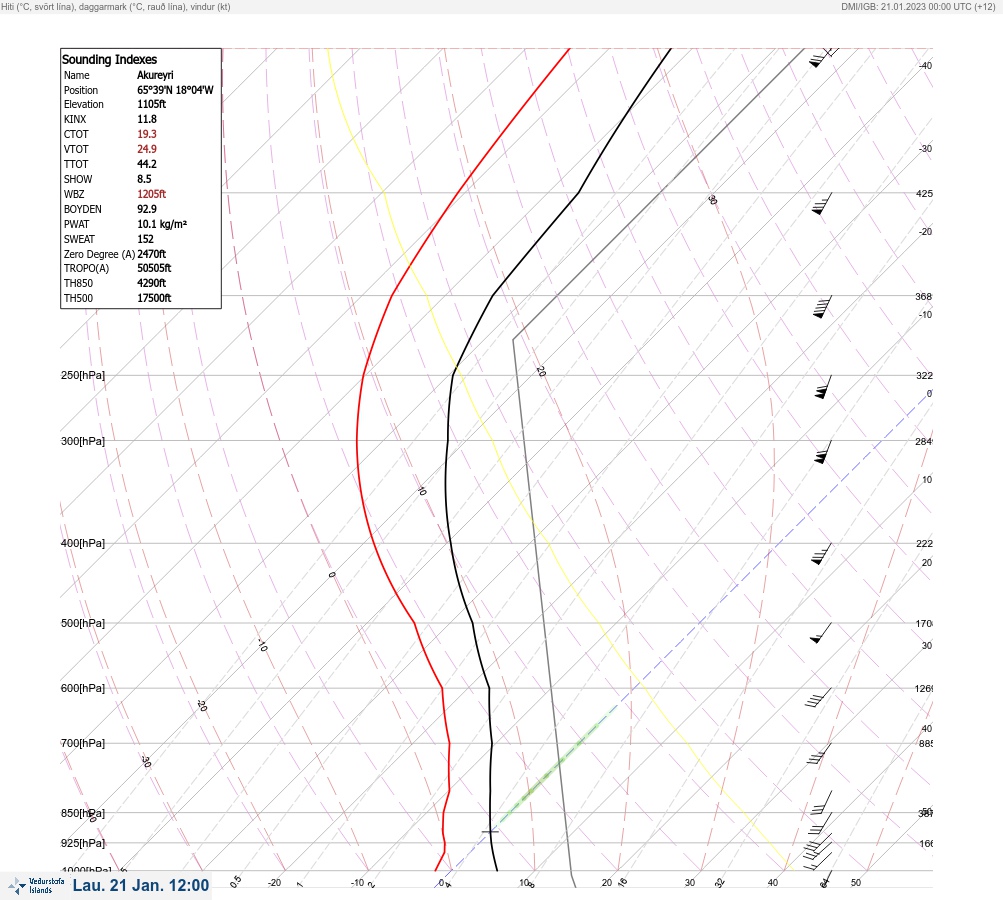Image resolution: width=1003 pixels, height=900 pixels.
Task: Click the TTOT value 44.2
Action: tap(146, 164)
